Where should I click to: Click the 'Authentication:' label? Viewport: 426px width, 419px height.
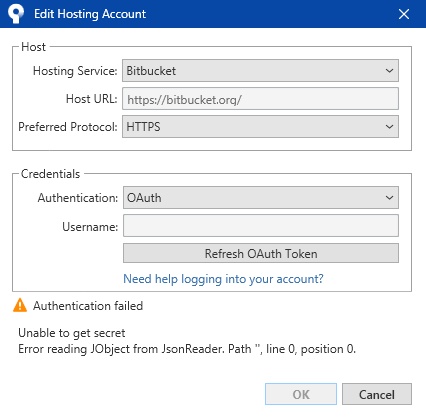click(78, 198)
